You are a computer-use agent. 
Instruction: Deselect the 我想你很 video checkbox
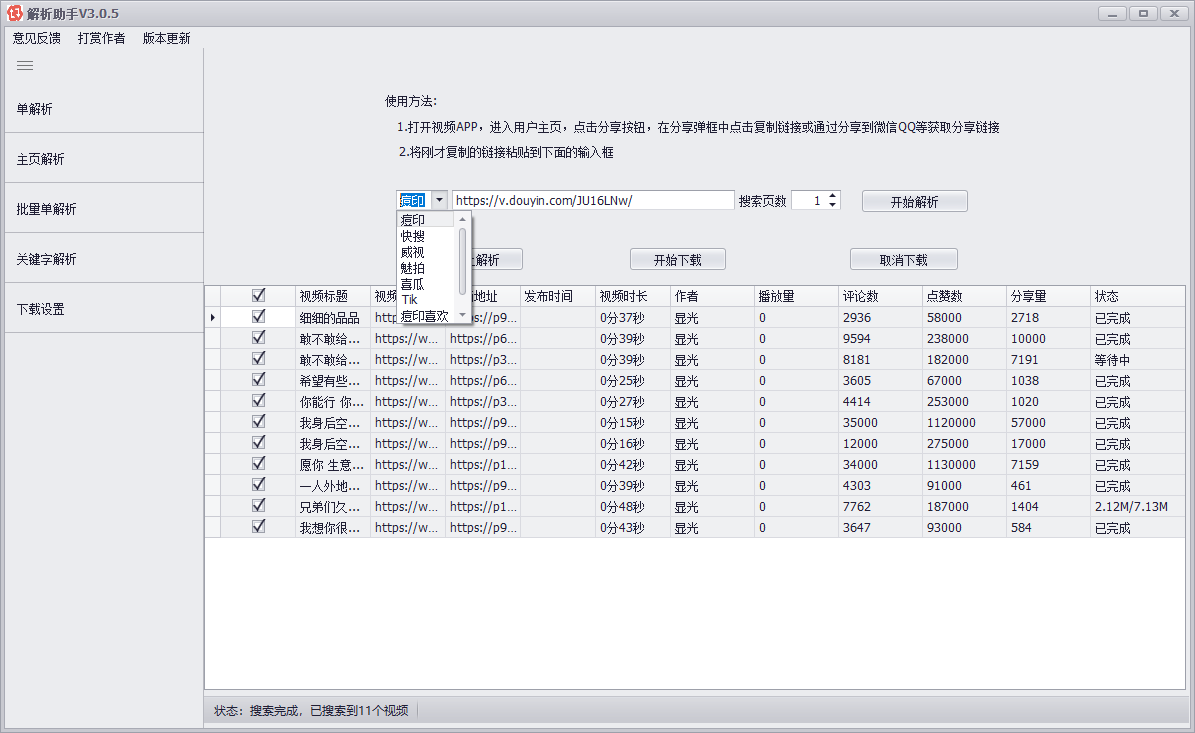[257, 527]
